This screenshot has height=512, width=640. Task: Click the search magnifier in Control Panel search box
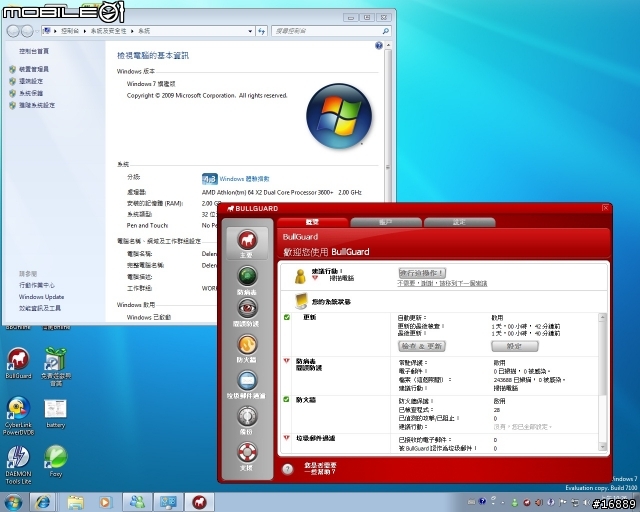click(386, 31)
